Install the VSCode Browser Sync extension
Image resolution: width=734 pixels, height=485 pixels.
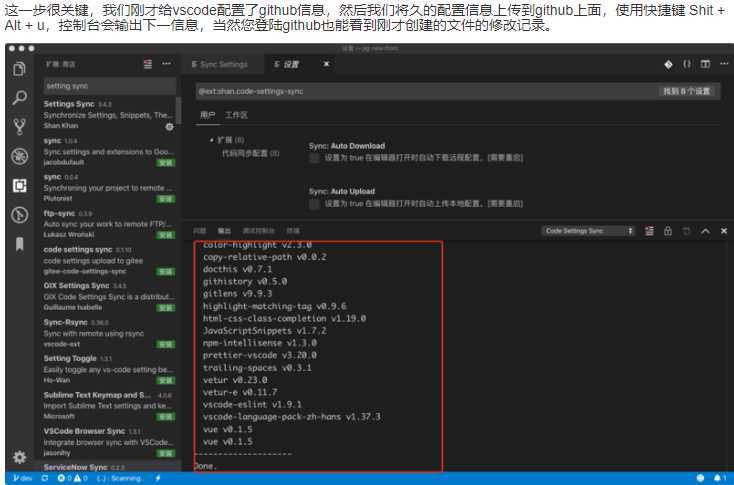pyautogui.click(x=166, y=453)
